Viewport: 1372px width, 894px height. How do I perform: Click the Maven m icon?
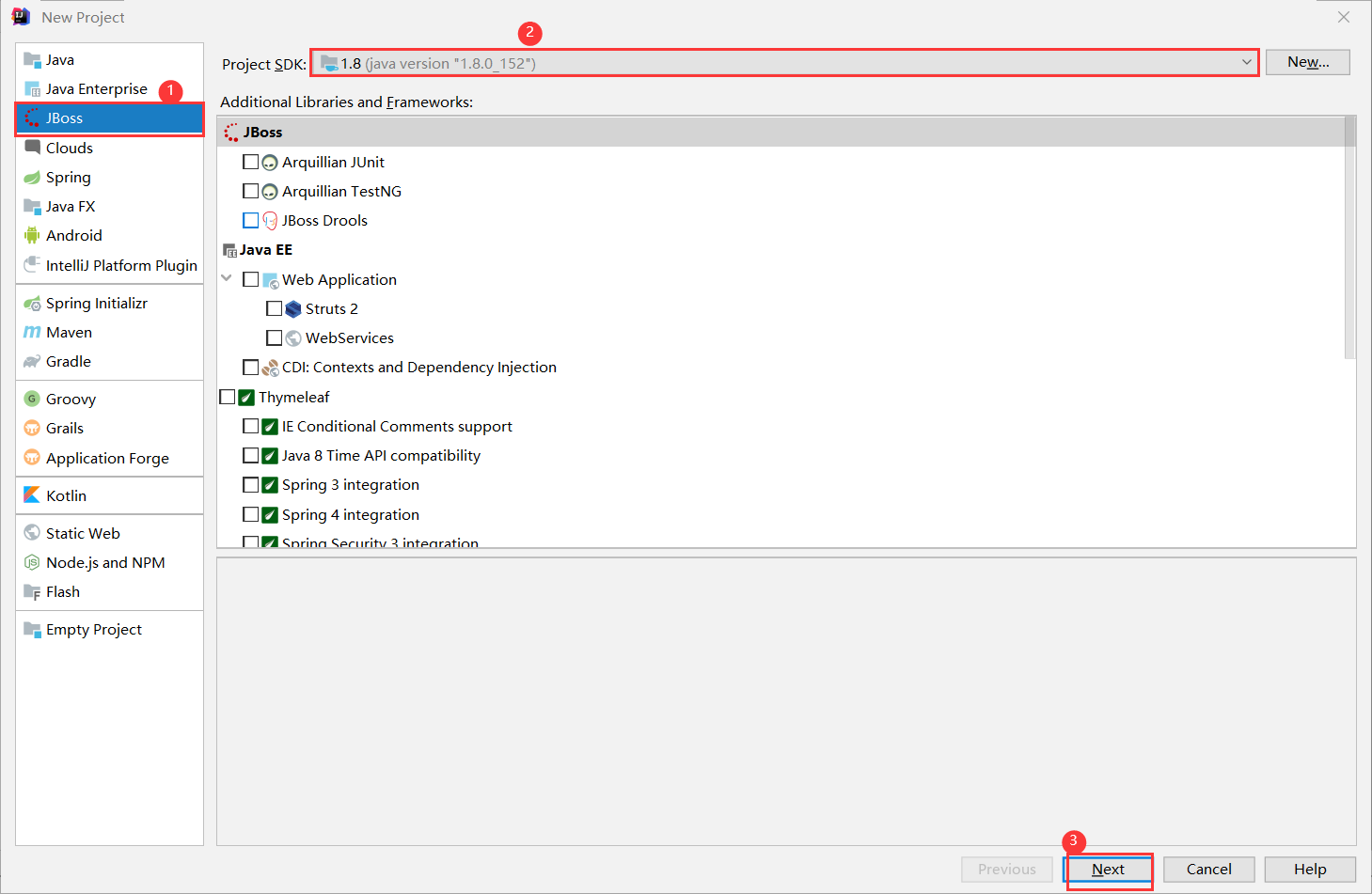coord(32,333)
